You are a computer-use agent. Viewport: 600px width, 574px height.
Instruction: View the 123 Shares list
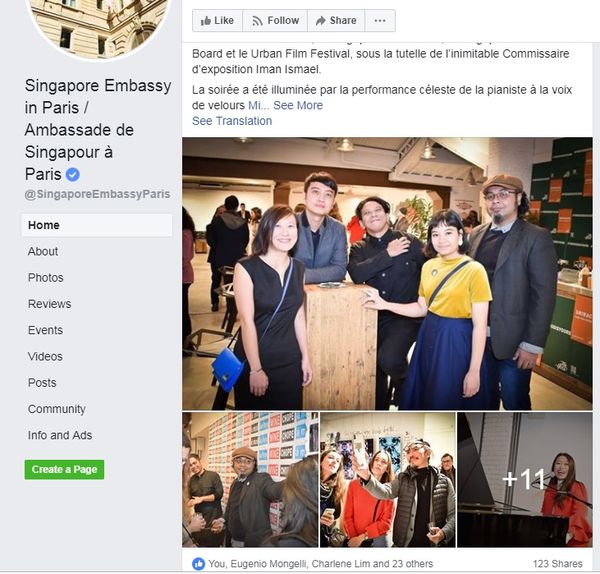[558, 564]
